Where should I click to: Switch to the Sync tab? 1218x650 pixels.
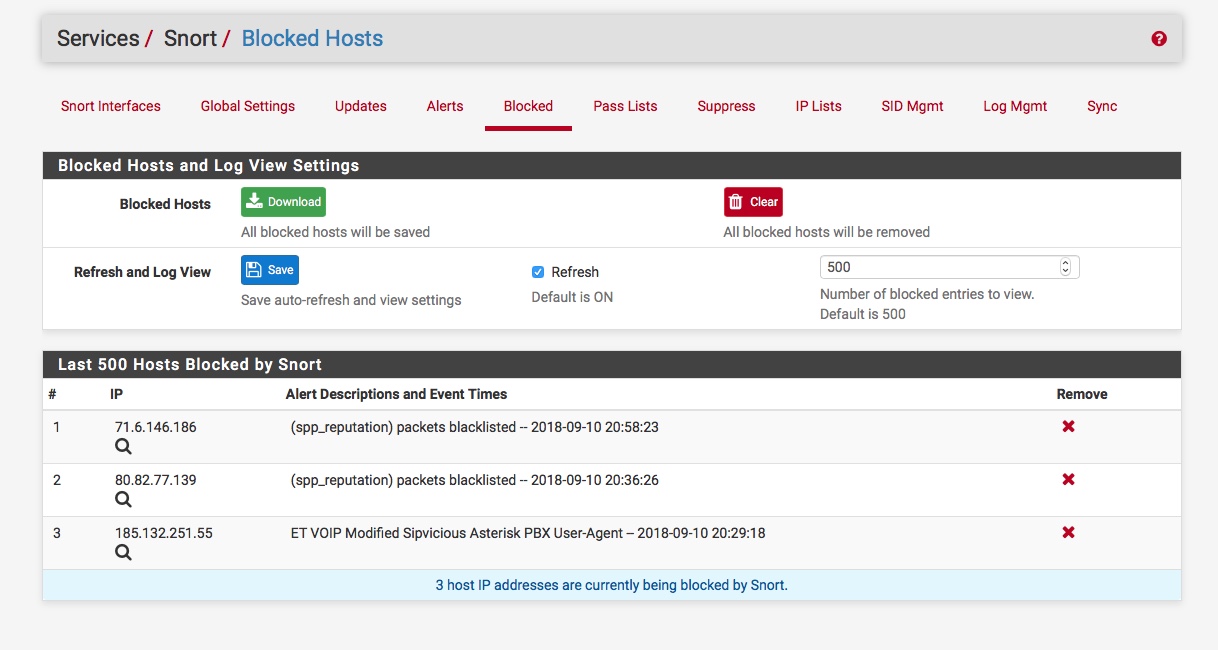coord(1102,106)
